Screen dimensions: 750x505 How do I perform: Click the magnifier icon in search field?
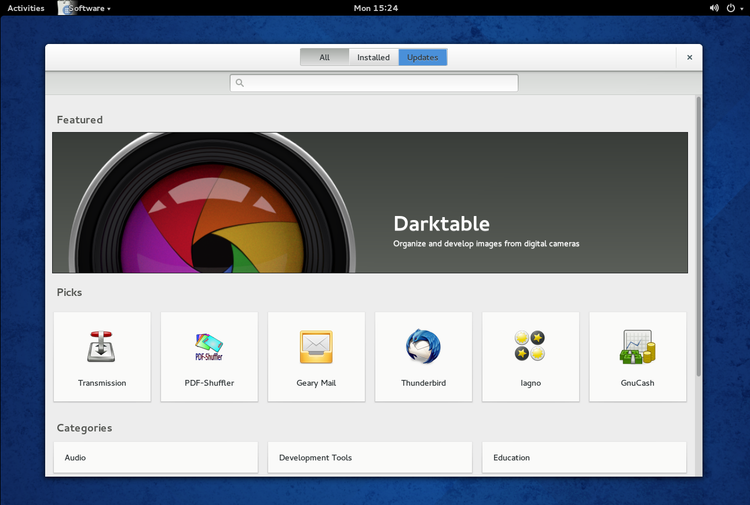click(240, 83)
